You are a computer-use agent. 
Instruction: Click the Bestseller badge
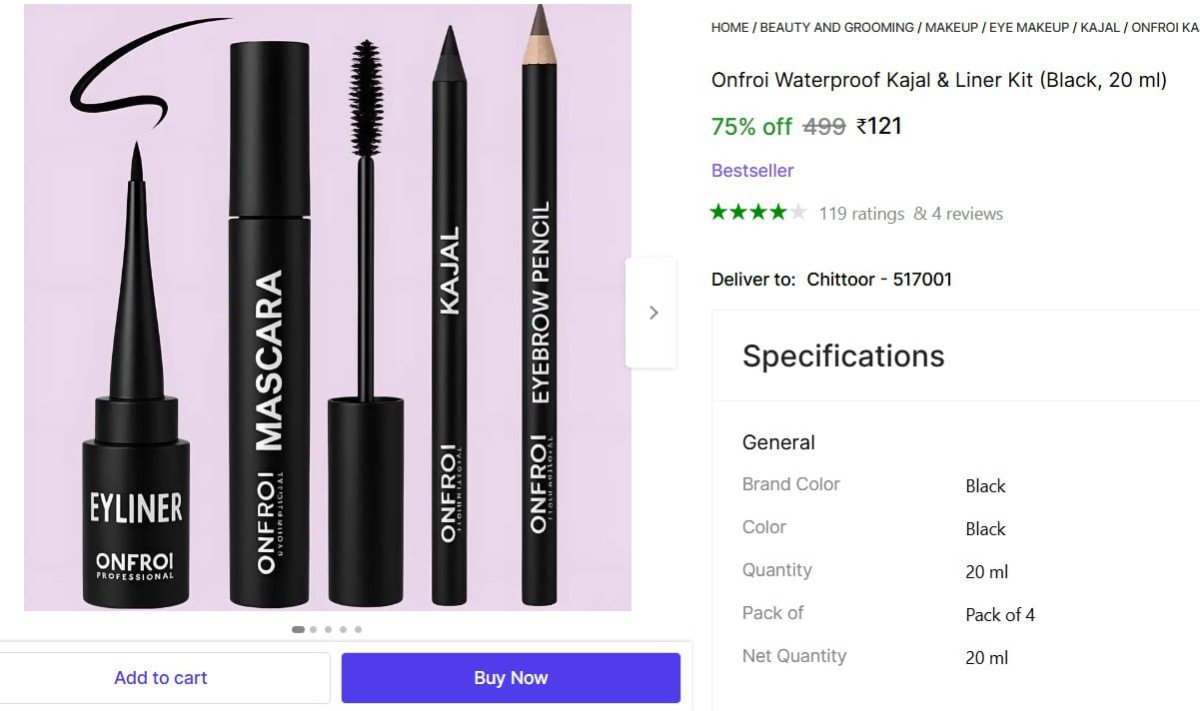pyautogui.click(x=752, y=170)
